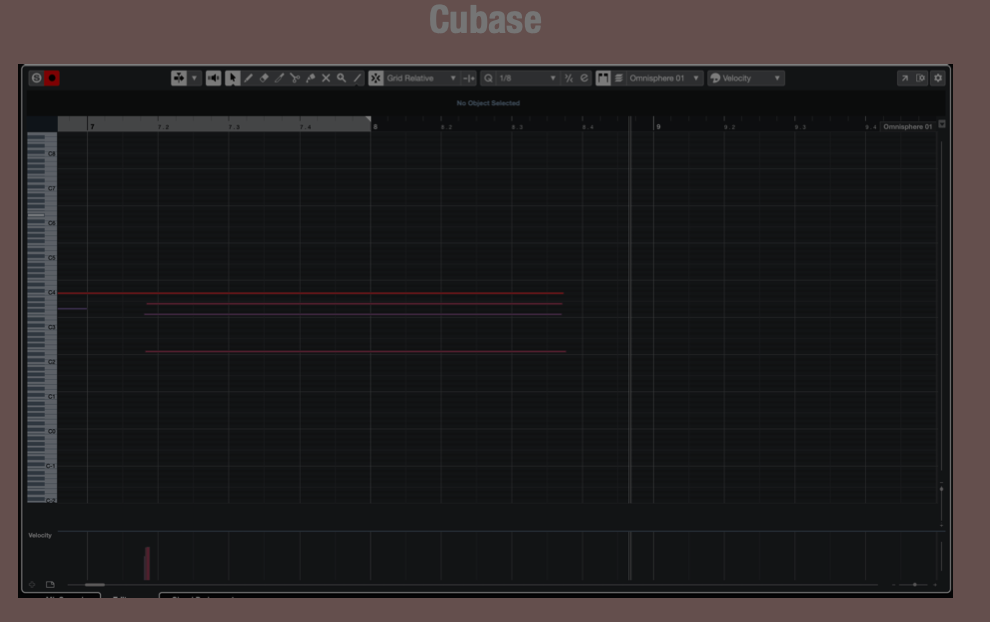Click the right locator triangle in ruler
Image resolution: width=990 pixels, height=622 pixels.
[367, 119]
